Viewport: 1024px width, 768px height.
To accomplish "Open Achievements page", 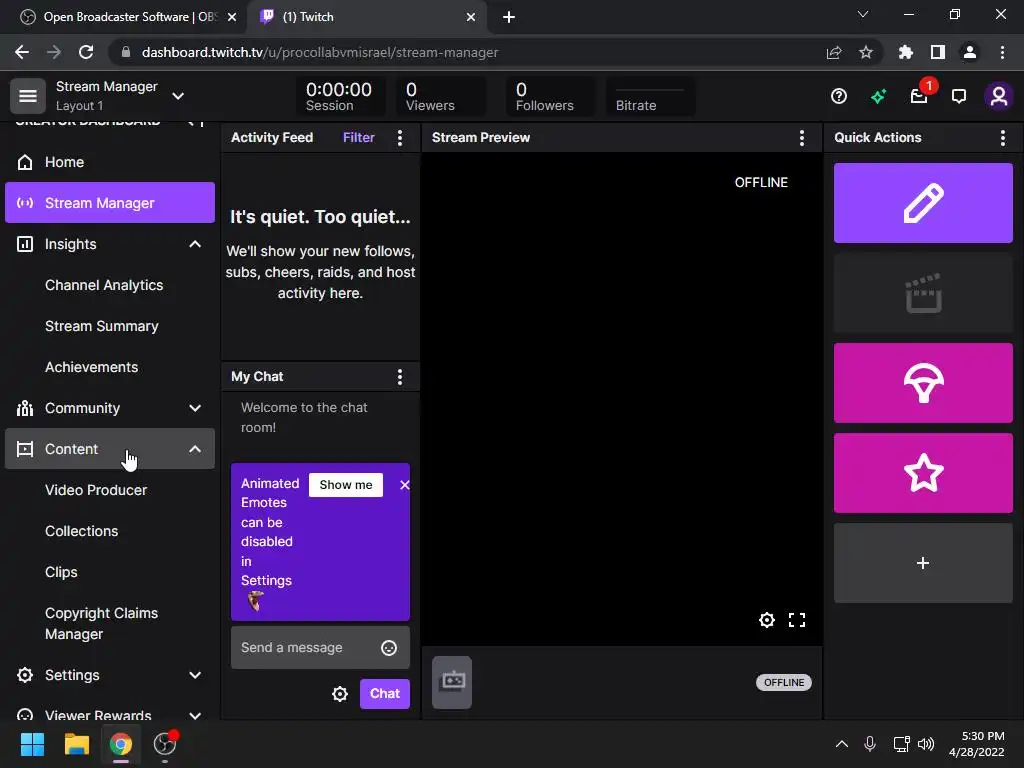I will (x=91, y=368).
